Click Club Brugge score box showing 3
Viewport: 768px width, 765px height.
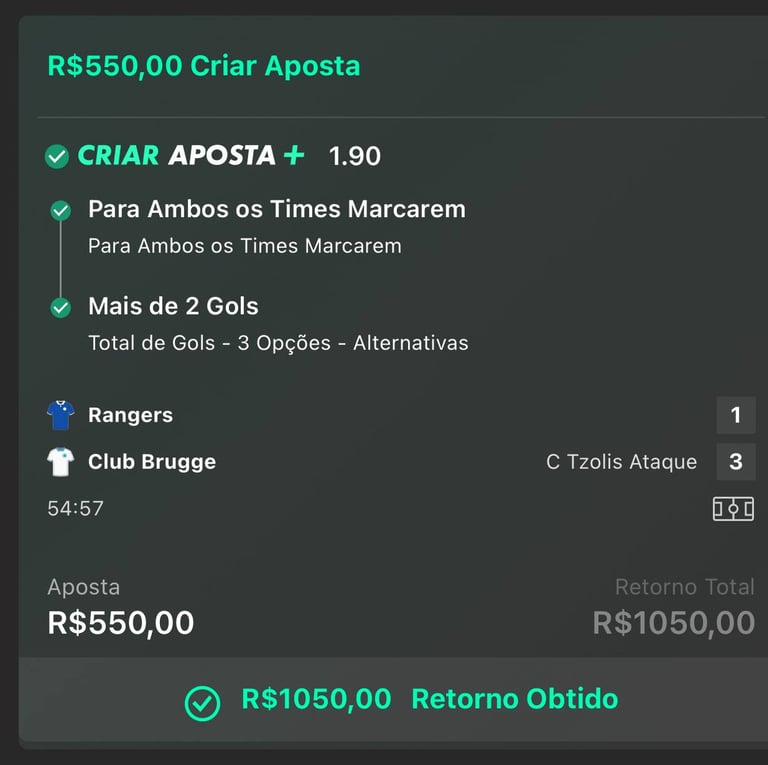736,462
